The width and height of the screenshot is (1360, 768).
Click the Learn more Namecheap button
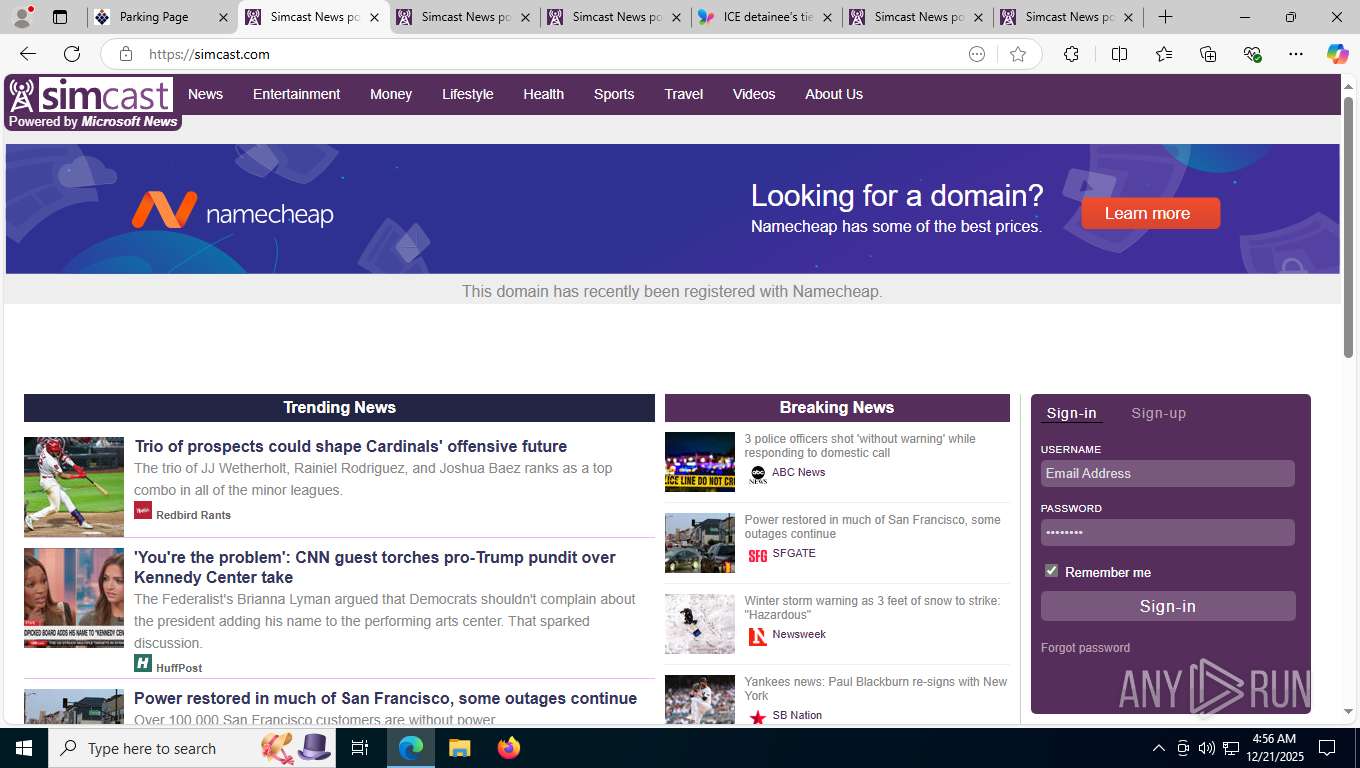point(1150,213)
